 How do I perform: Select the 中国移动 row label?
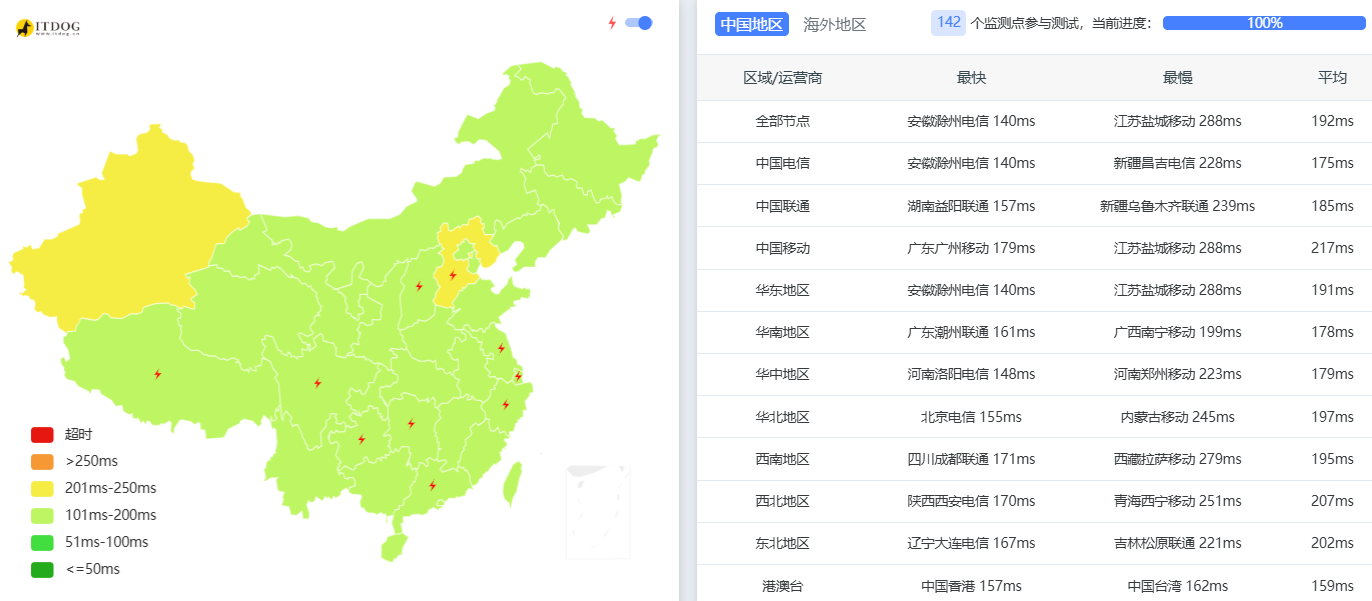click(783, 248)
